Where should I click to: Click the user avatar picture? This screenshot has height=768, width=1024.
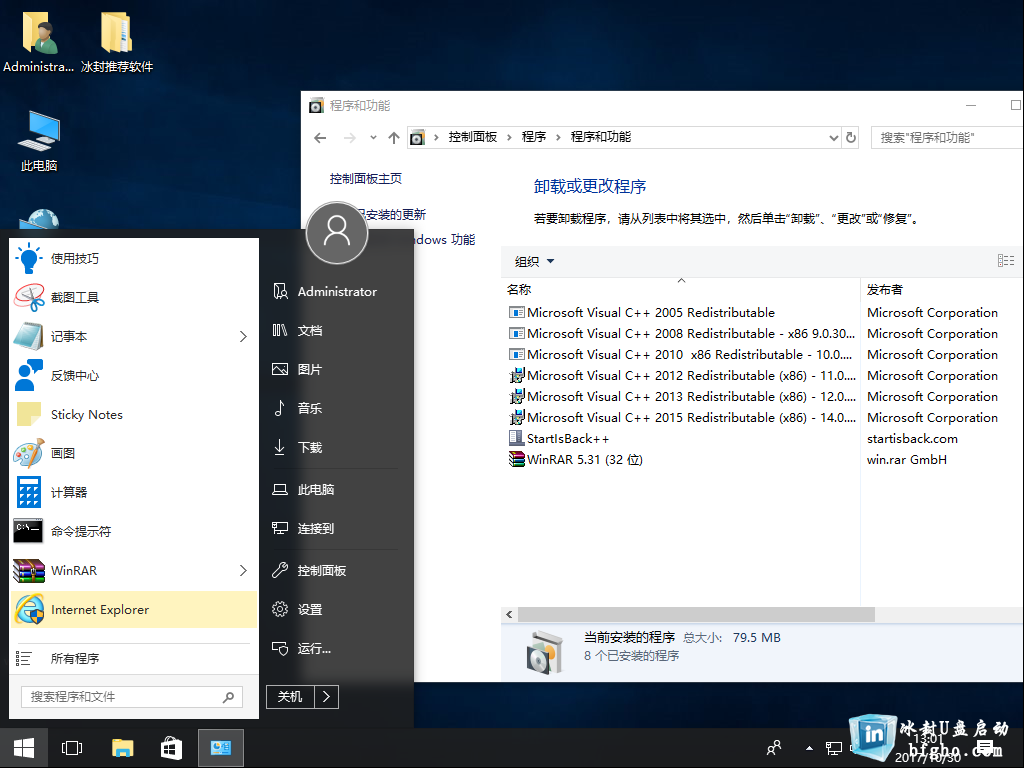tap(337, 232)
